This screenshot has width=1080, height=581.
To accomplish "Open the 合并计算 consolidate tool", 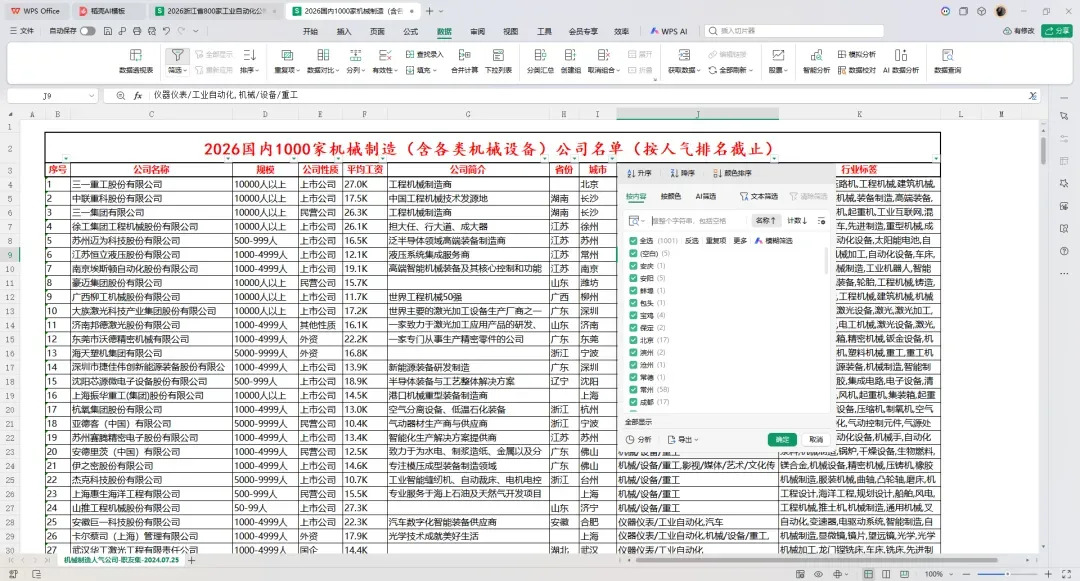I will click(464, 61).
